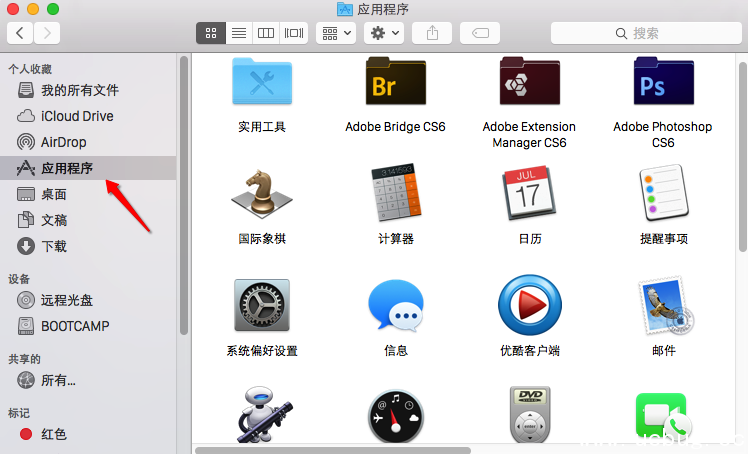Screen dimensions: 748x454
Task: Click the edit tags toolbar button
Action: [x=480, y=33]
